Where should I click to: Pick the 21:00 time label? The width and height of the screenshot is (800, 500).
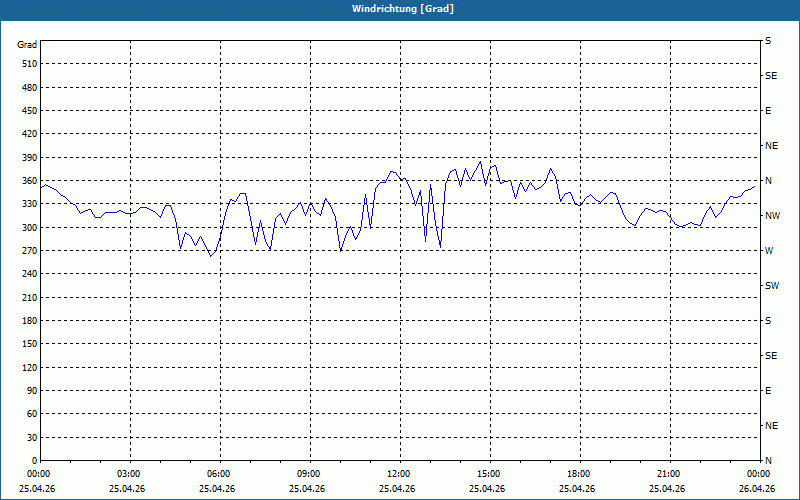tap(668, 474)
